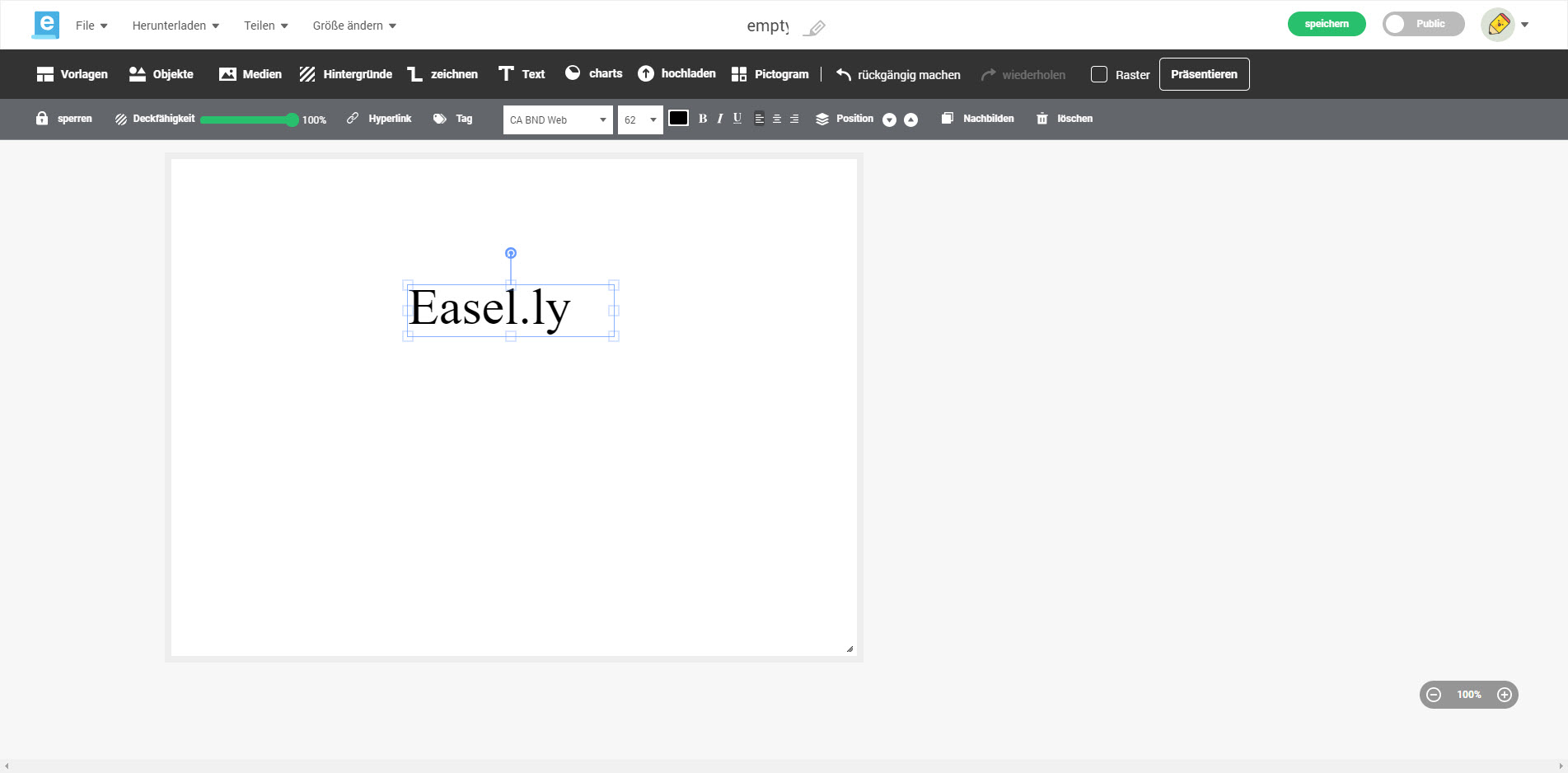
Task: Open the File menu
Action: tap(91, 26)
